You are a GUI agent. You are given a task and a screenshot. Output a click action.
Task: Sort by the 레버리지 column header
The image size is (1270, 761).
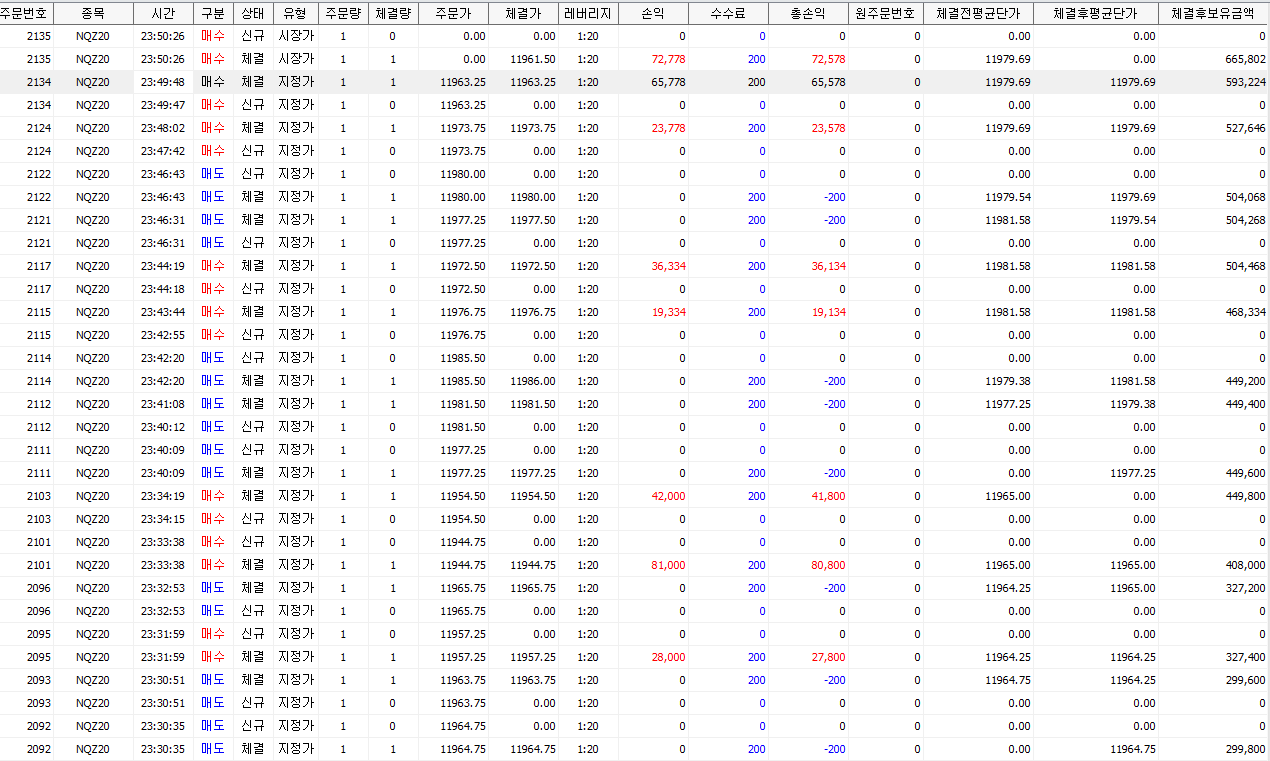coord(588,13)
